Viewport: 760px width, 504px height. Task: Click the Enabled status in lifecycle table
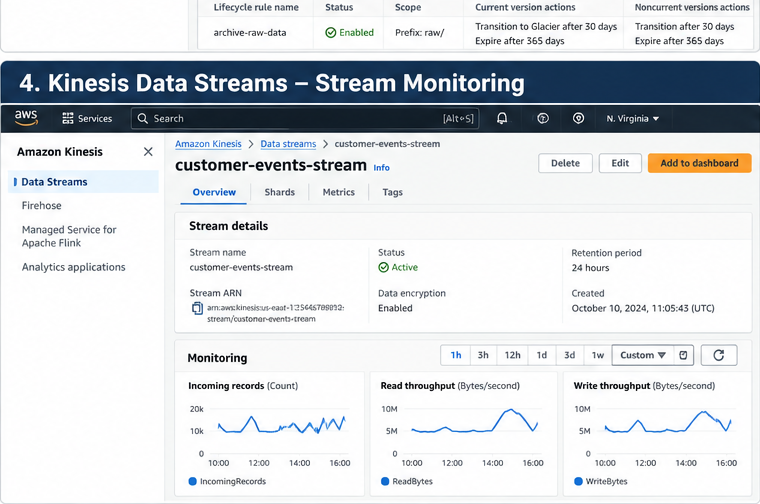tap(349, 32)
